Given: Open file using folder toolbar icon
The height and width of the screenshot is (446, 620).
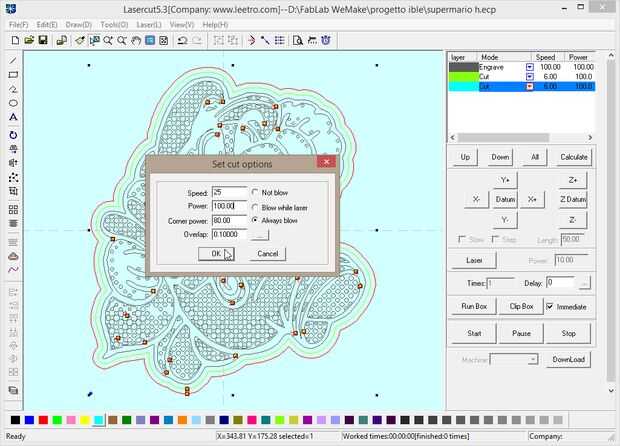Looking at the screenshot, I should pos(29,40).
